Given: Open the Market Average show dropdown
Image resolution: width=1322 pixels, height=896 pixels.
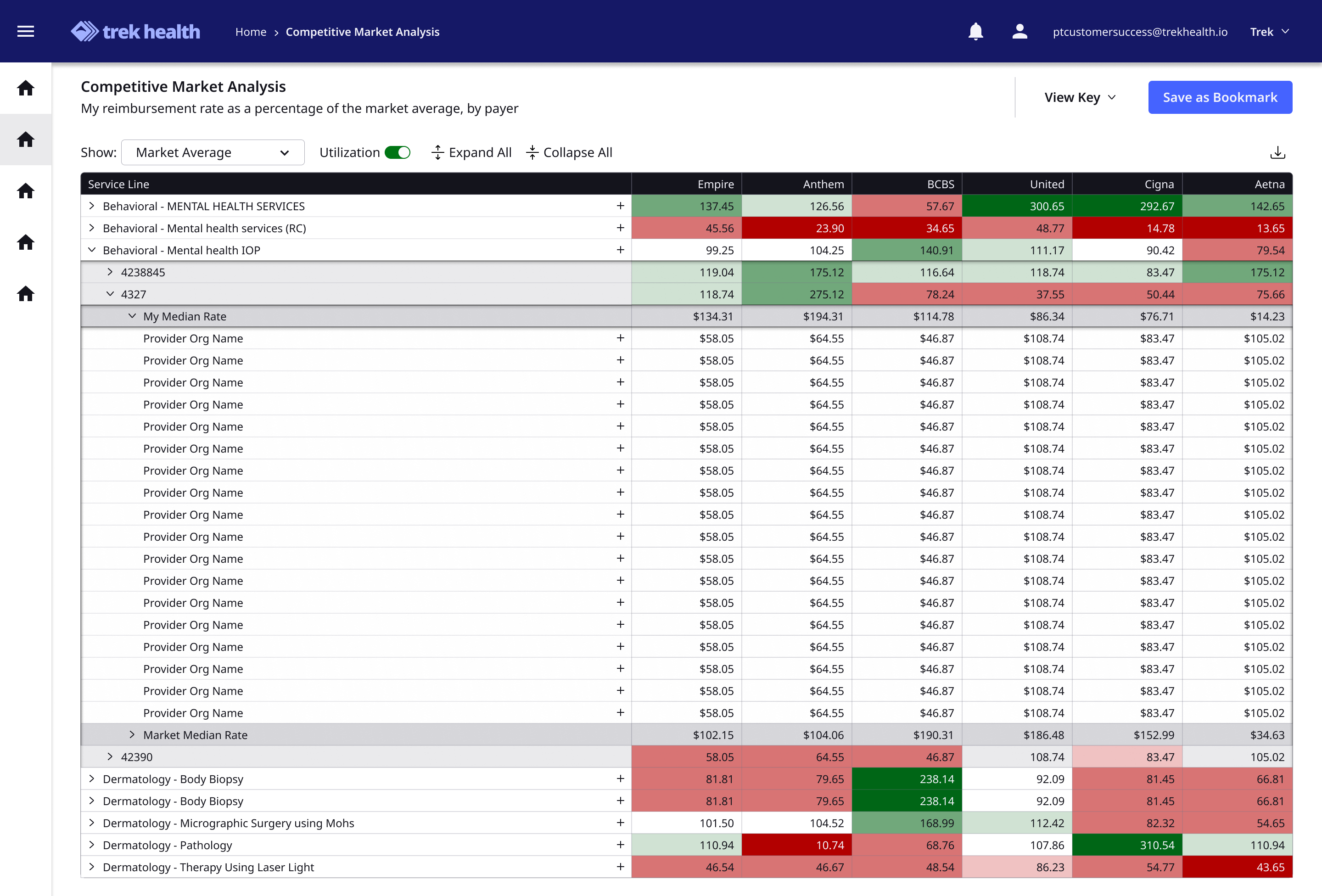Looking at the screenshot, I should 213,152.
